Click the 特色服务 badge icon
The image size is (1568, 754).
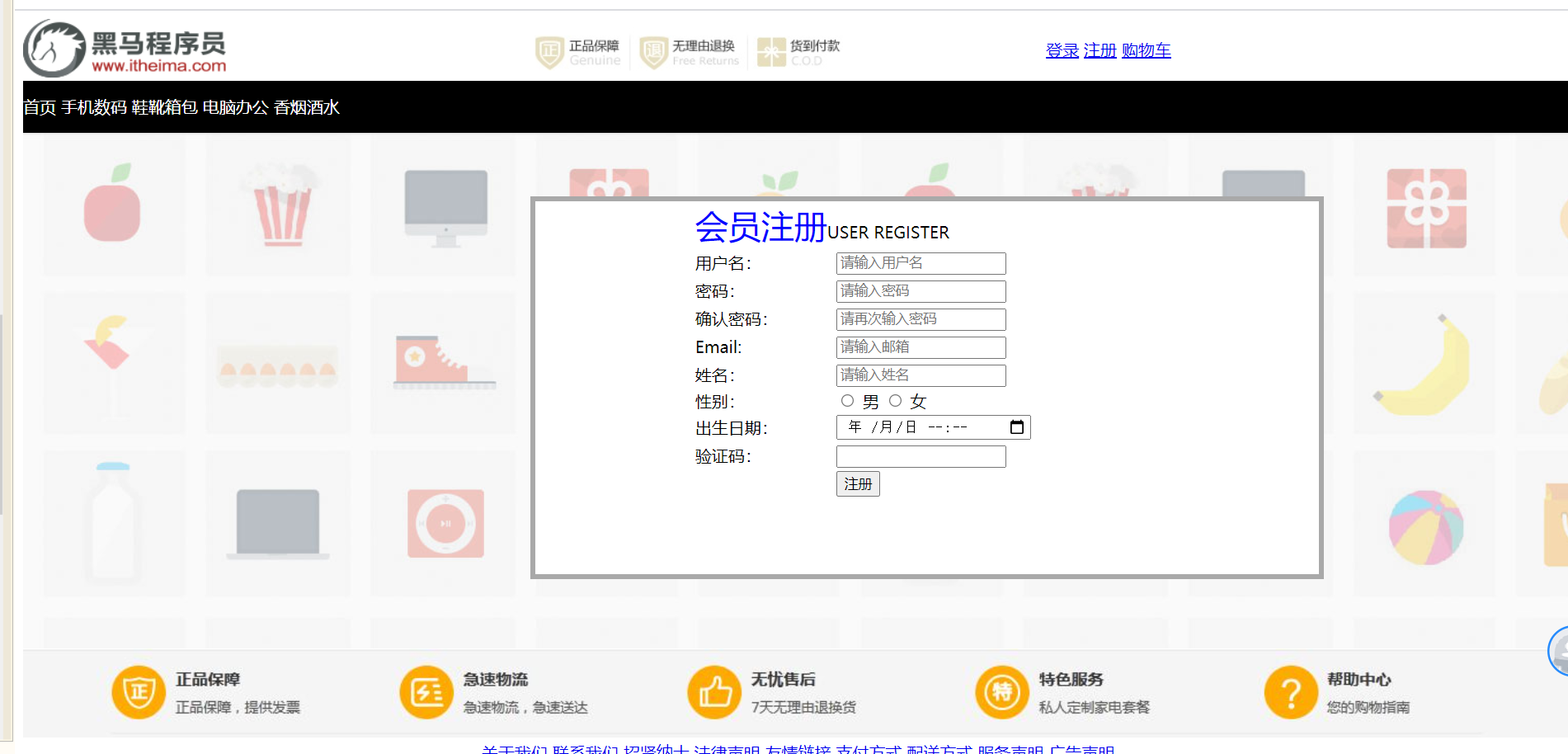coord(1001,692)
